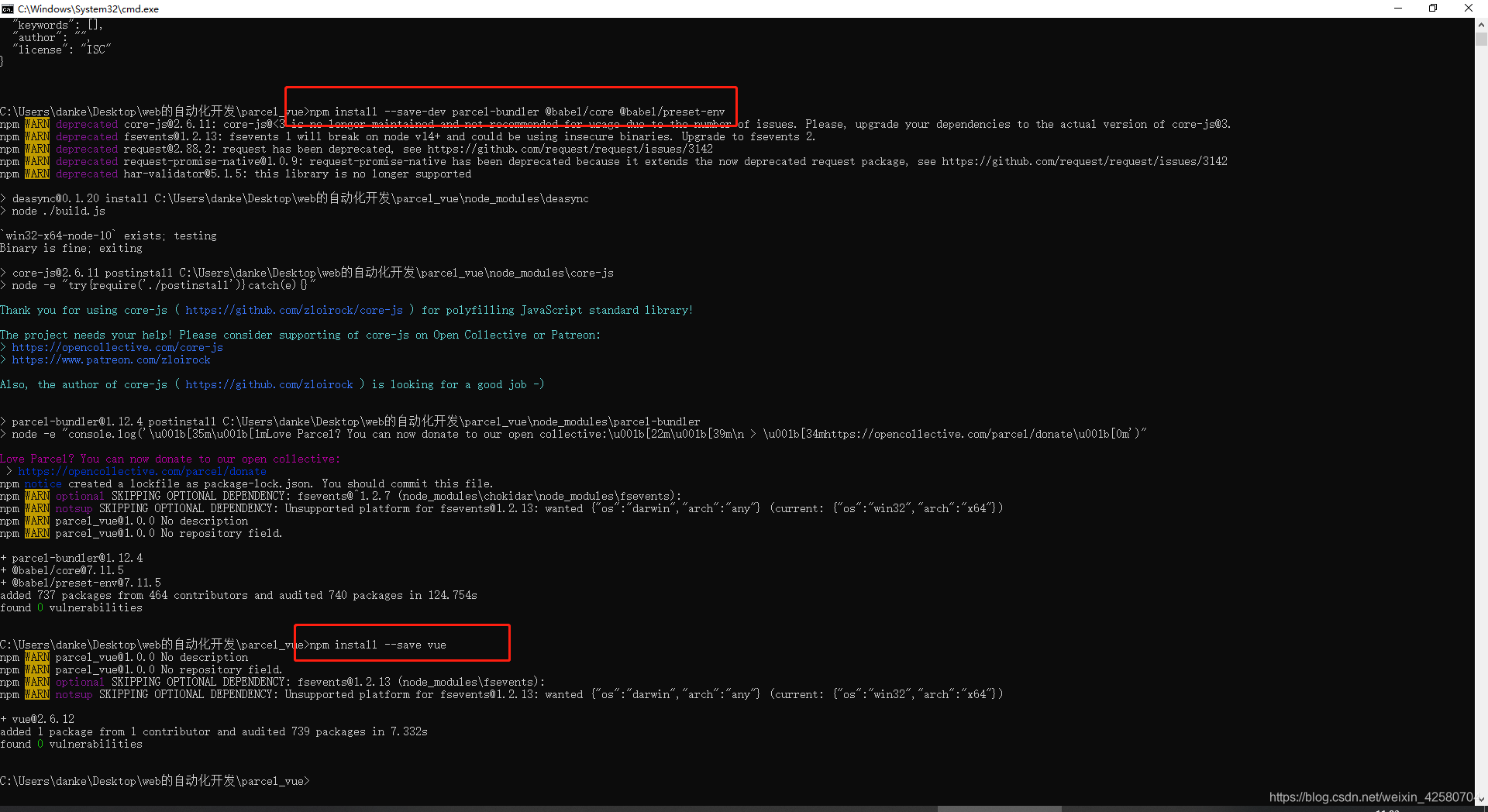This screenshot has height=812, width=1488.
Task: Close the cmd.exe window
Action: pos(1469,9)
